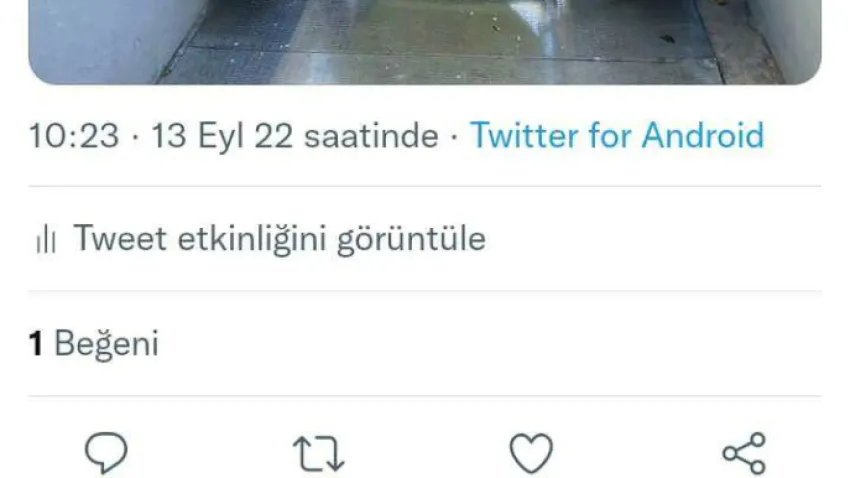Click the word saatinde in timestamp

click(x=371, y=135)
